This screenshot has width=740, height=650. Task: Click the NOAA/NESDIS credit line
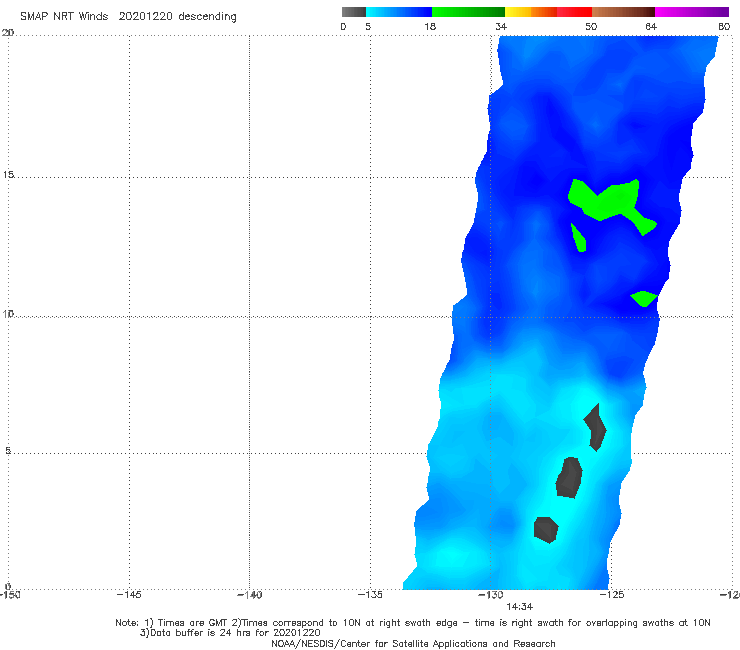click(413, 643)
